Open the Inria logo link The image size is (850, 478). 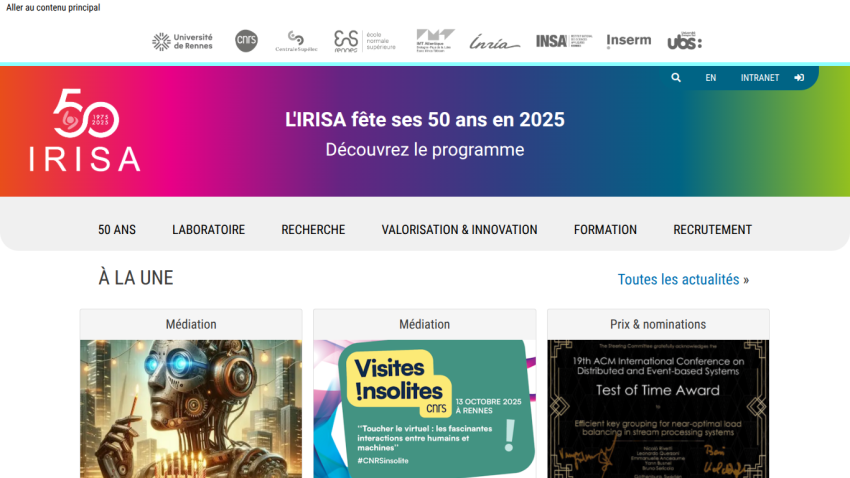pos(494,42)
